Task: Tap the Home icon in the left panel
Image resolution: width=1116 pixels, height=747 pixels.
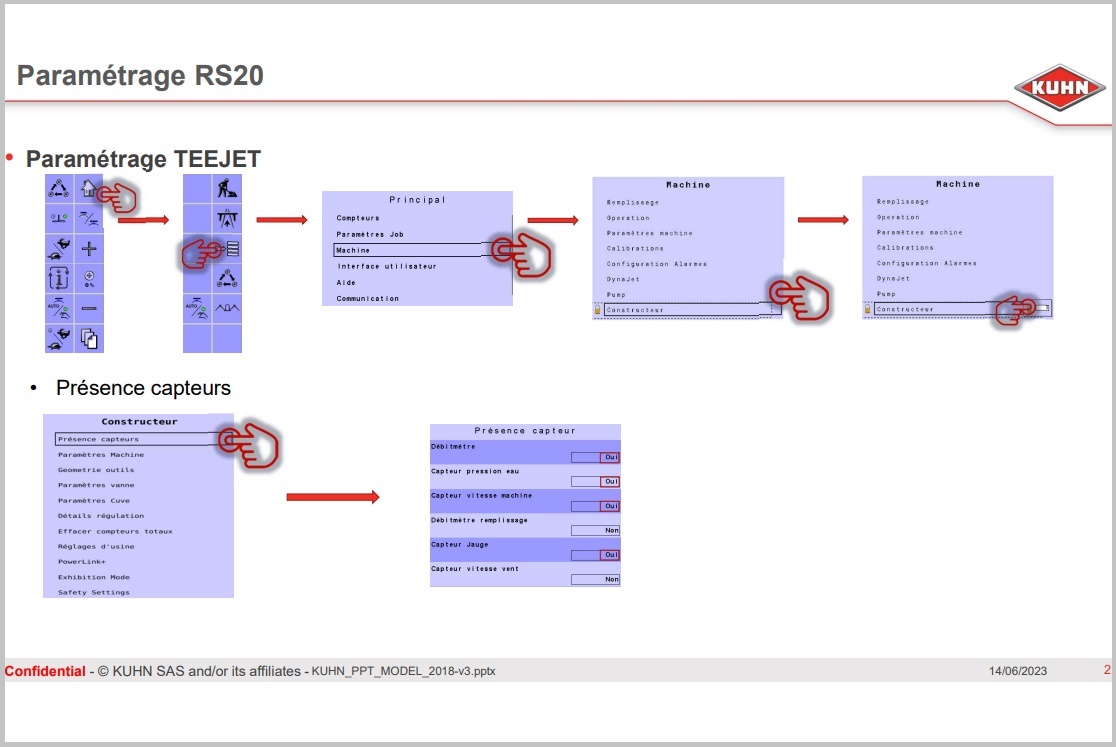Action: 89,189
